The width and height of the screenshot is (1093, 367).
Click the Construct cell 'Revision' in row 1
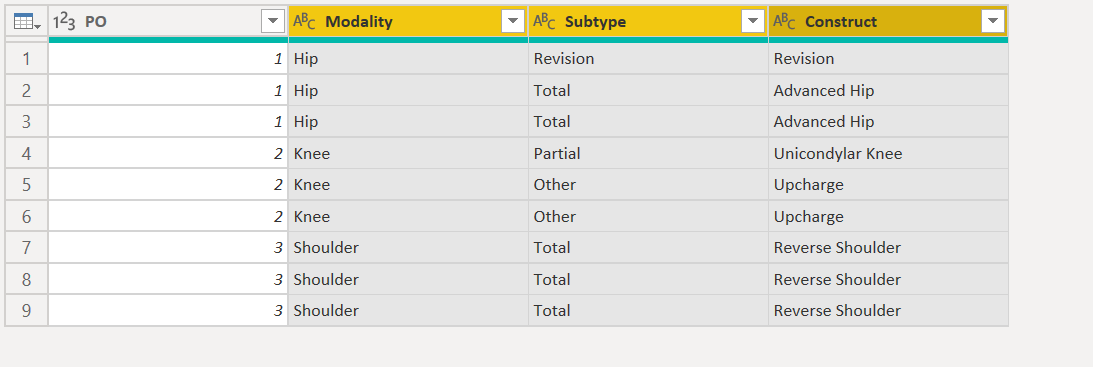[888, 59]
